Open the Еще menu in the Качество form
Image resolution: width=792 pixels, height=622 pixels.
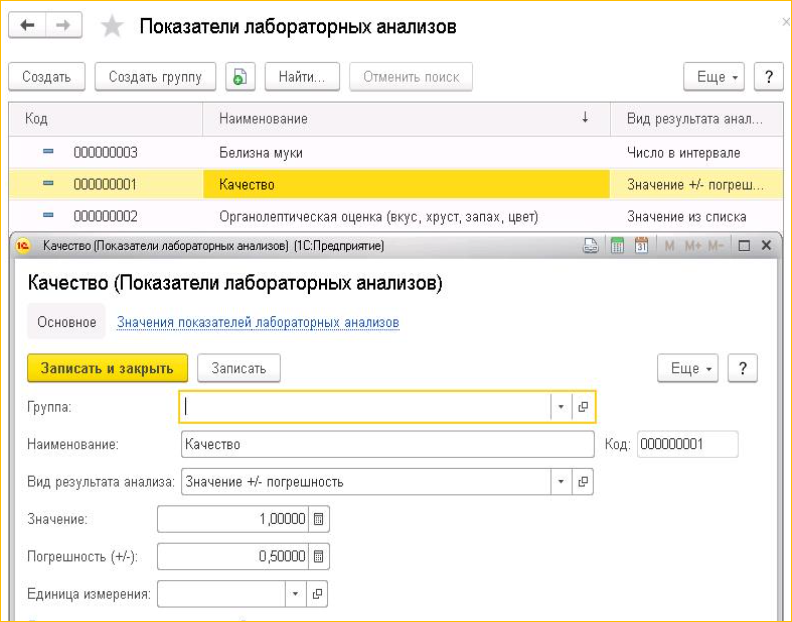pyautogui.click(x=687, y=368)
